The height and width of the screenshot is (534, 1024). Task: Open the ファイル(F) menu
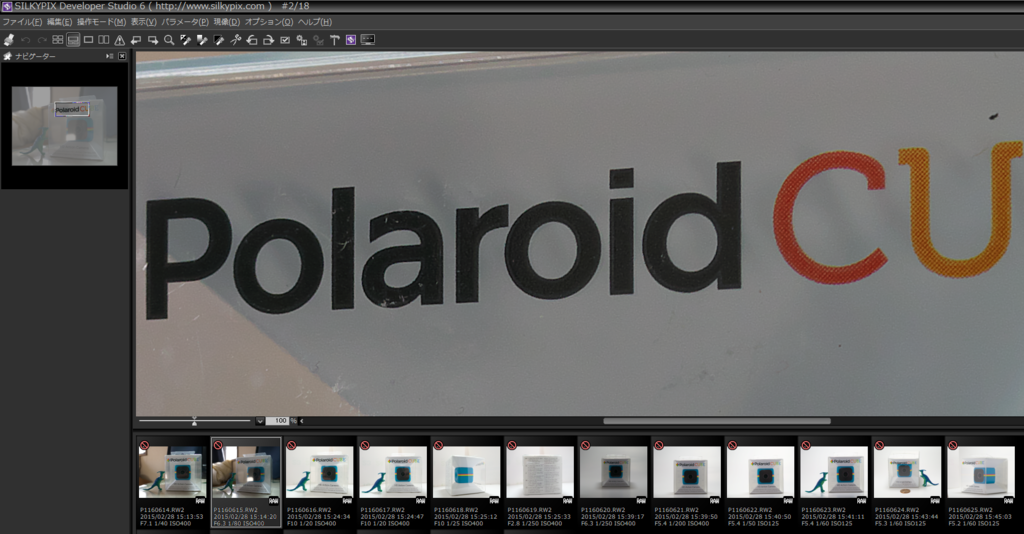pos(22,22)
